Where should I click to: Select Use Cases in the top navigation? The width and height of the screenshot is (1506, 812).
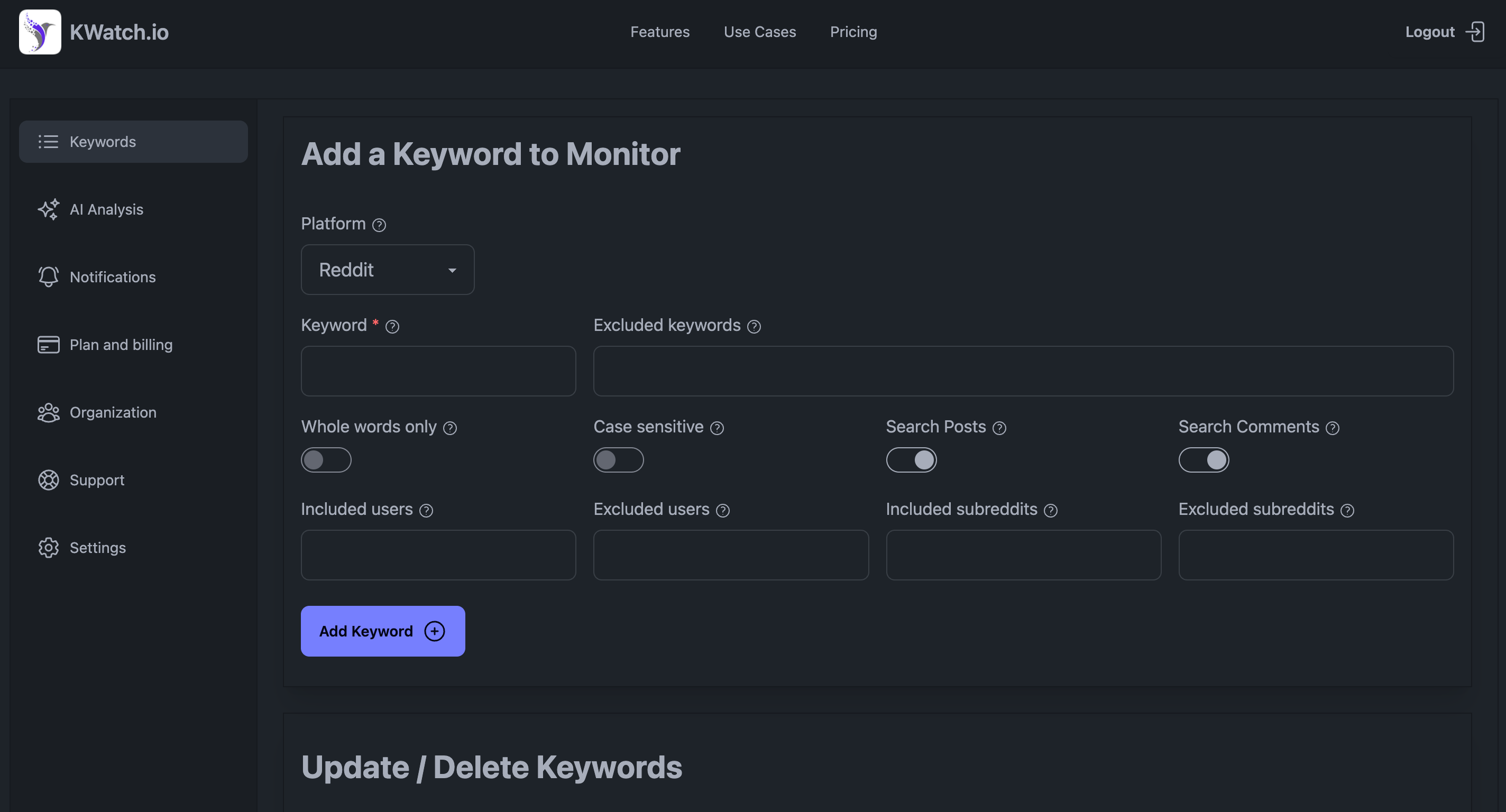[760, 32]
